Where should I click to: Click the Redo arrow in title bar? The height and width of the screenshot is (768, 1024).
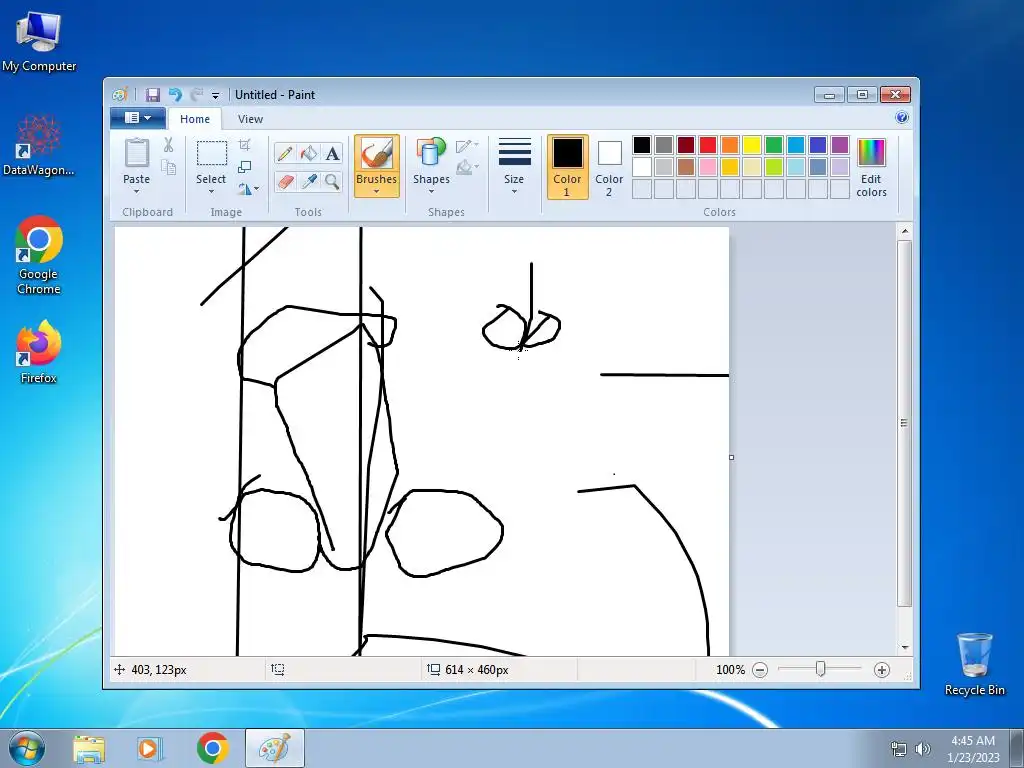tap(197, 95)
